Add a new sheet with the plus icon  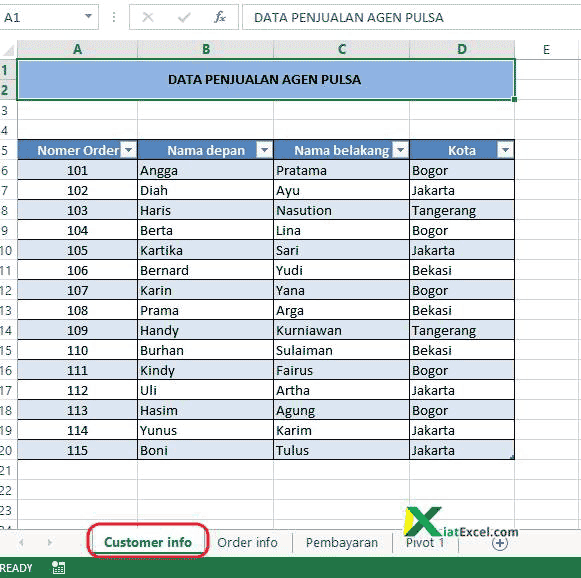point(500,543)
